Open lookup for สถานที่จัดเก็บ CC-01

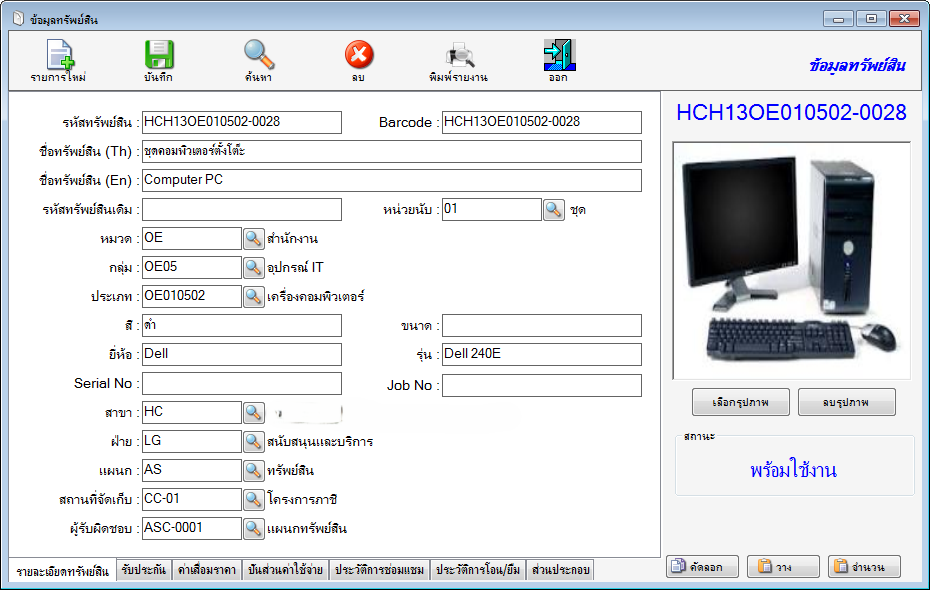pyautogui.click(x=253, y=499)
